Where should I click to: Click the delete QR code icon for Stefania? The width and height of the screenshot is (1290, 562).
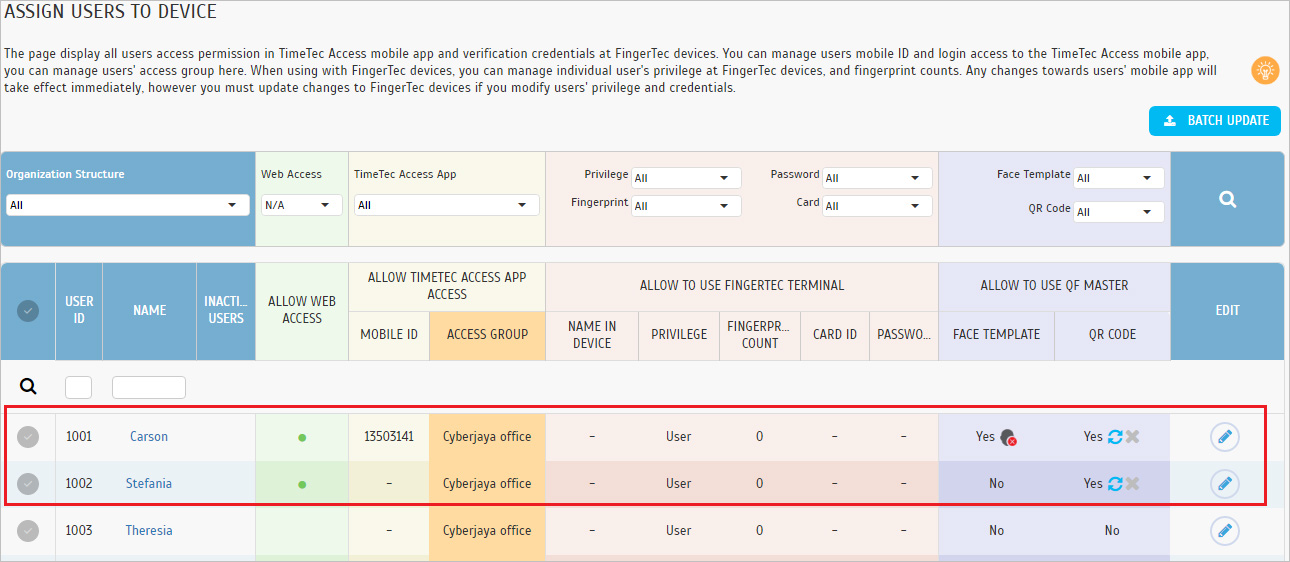(x=1132, y=484)
